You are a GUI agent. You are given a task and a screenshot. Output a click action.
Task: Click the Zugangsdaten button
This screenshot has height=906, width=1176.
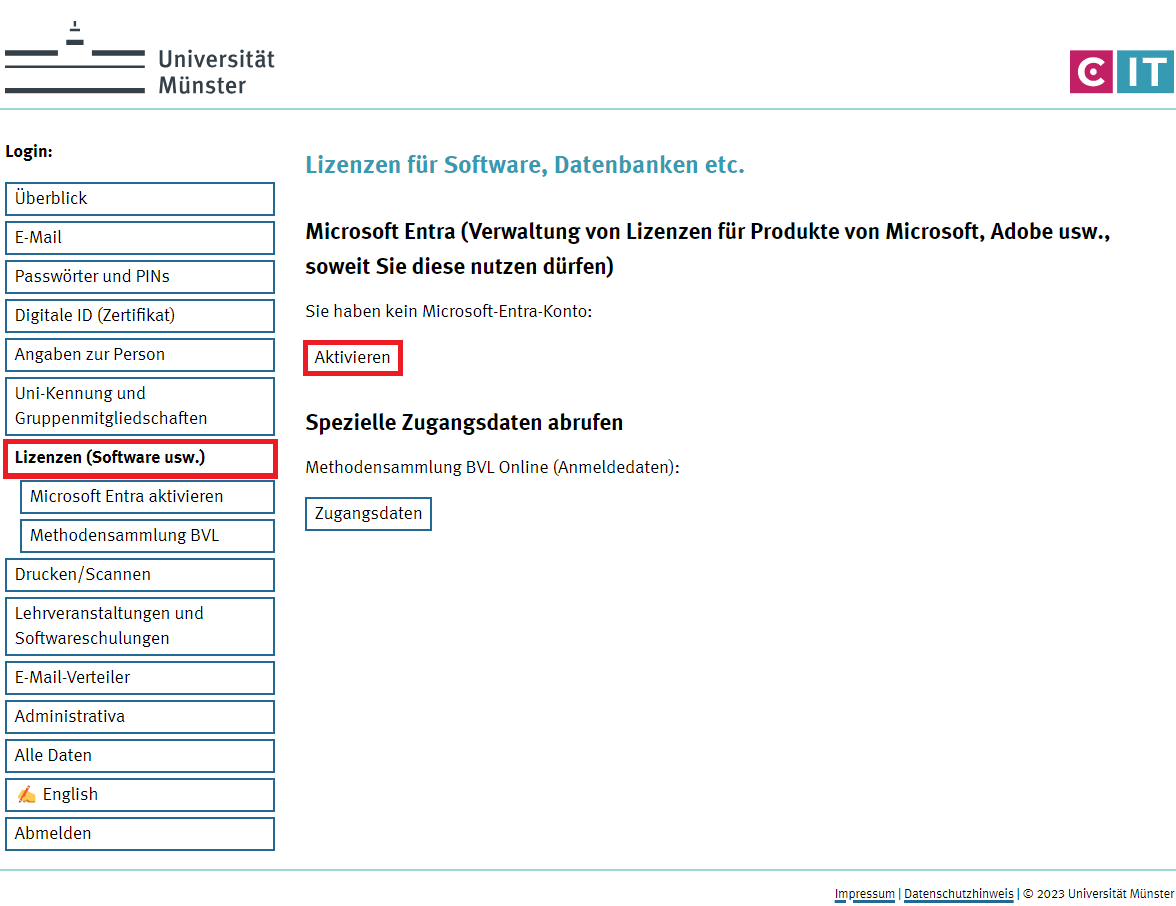coord(368,514)
